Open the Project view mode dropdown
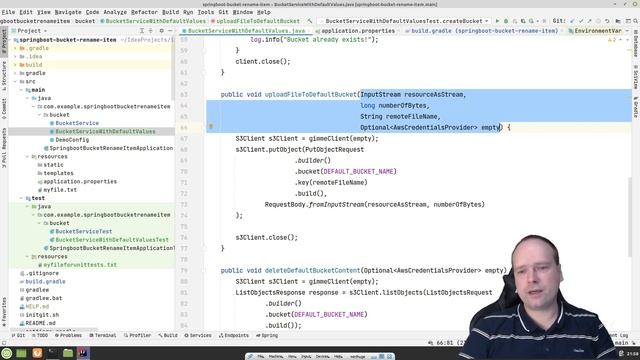Screen dimensions: 640x360 (x=32, y=31)
